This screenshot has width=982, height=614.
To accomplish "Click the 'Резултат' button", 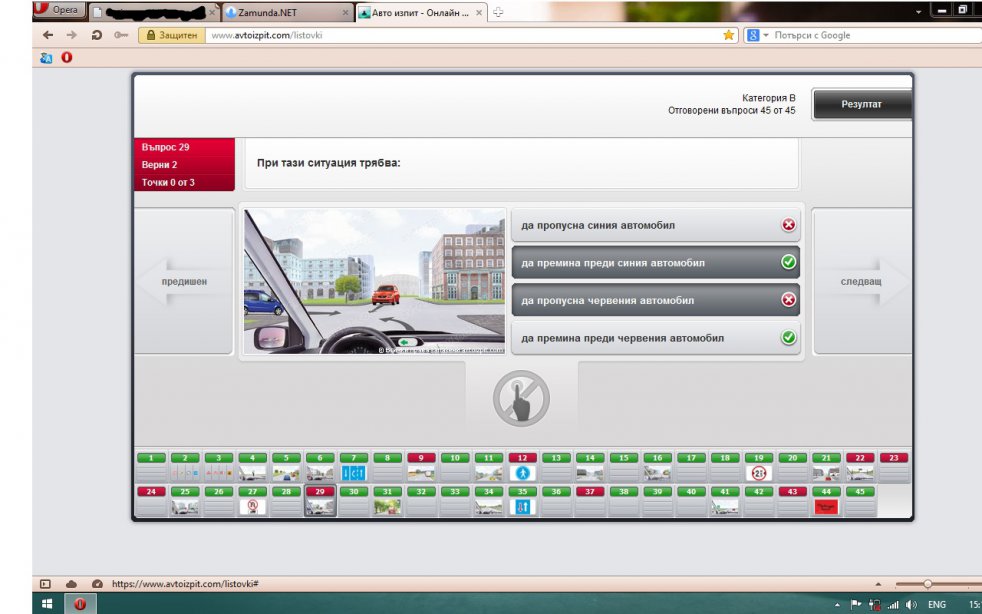I will [x=861, y=104].
